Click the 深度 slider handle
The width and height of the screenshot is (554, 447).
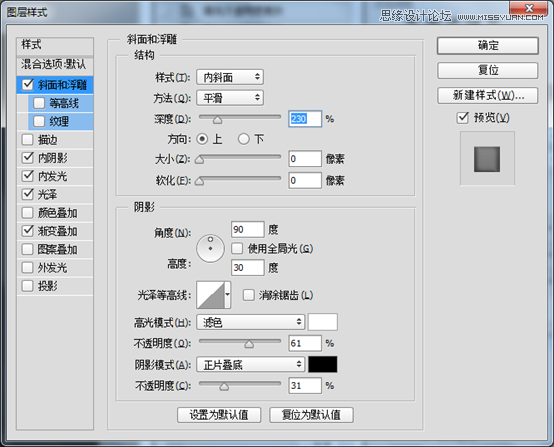218,120
